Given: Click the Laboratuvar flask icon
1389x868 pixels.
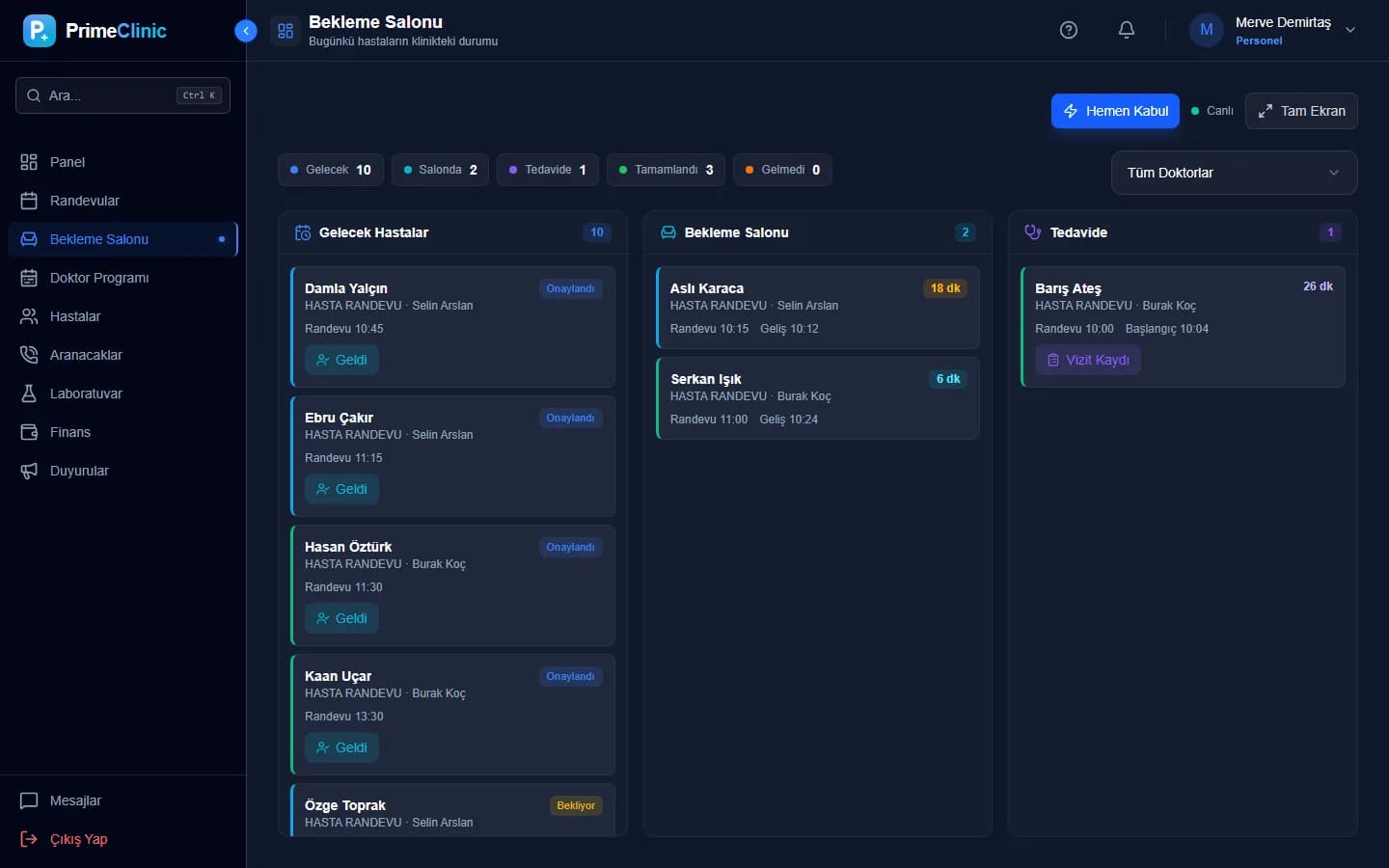Looking at the screenshot, I should coord(29,393).
